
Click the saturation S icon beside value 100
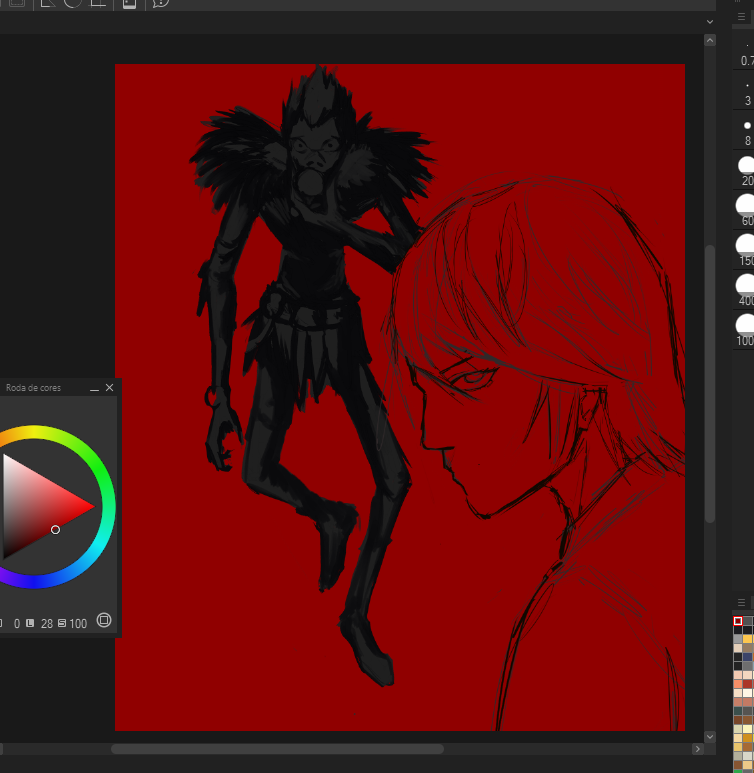point(62,623)
